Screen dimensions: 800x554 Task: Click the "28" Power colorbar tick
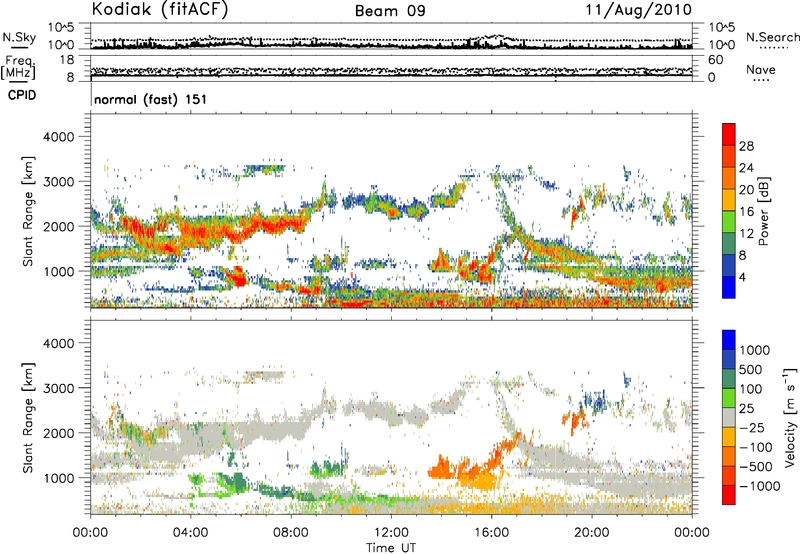746,146
